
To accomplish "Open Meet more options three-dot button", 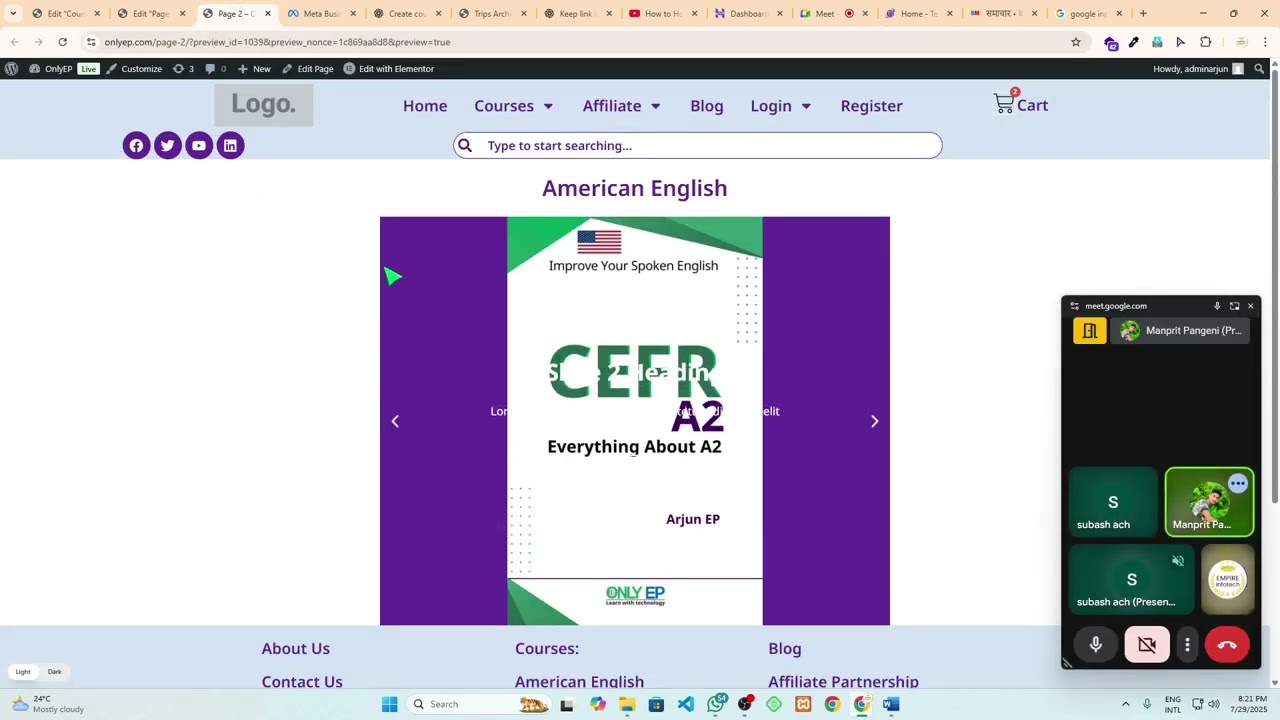I will coord(1187,645).
